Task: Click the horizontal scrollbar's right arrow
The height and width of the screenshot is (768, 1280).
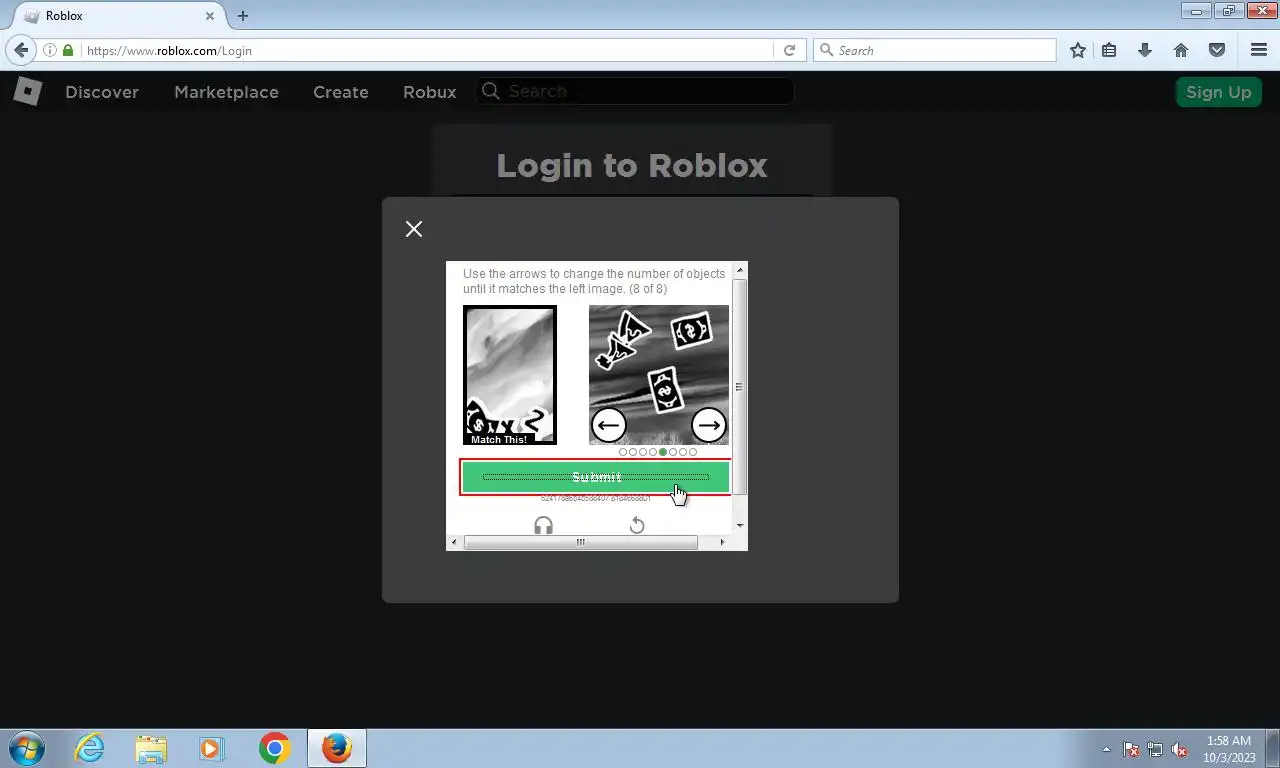Action: (x=722, y=542)
